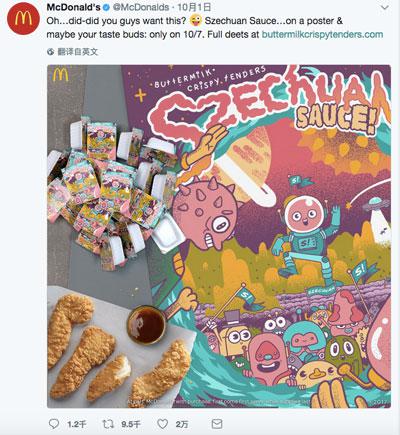Click the translate globe icon

(x=51, y=52)
